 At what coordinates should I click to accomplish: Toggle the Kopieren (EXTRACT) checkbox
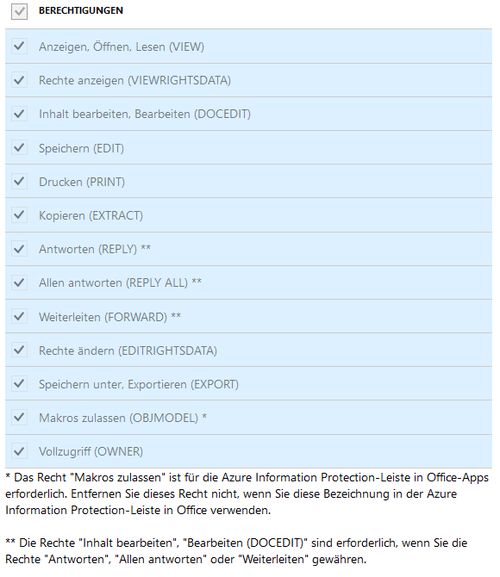(19, 215)
